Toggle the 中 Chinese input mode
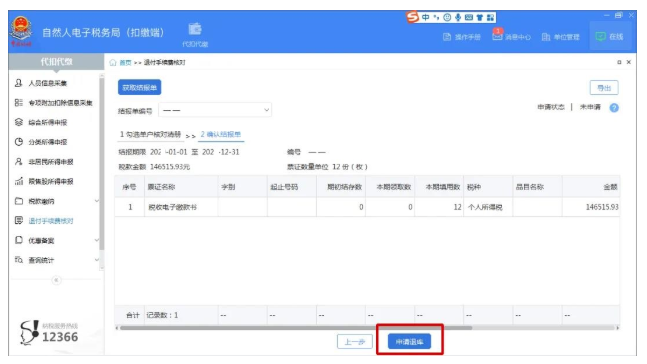 click(425, 17)
